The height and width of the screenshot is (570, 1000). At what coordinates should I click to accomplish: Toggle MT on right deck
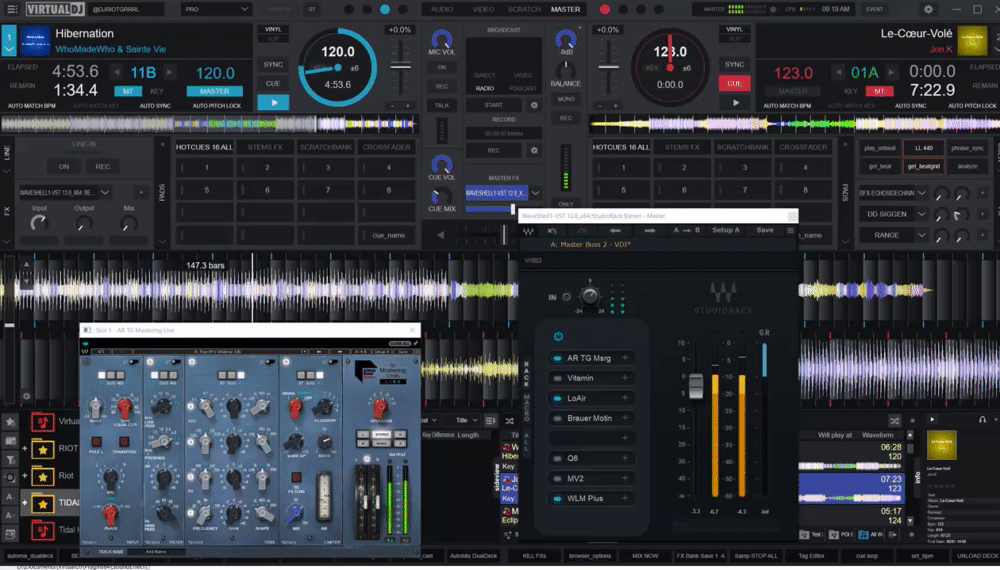coord(879,91)
